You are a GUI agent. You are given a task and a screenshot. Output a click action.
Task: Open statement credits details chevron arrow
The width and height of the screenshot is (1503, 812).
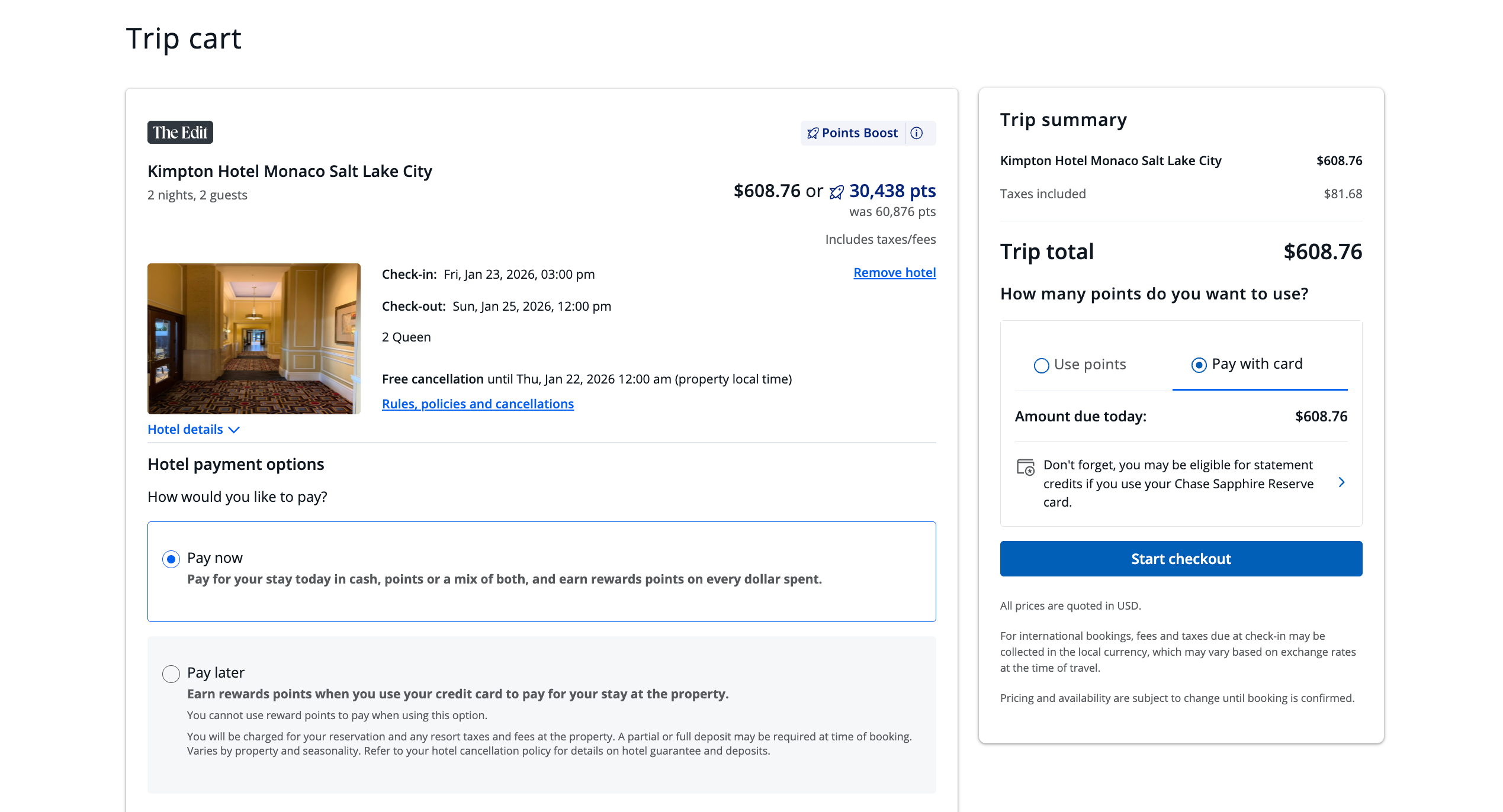click(1342, 482)
